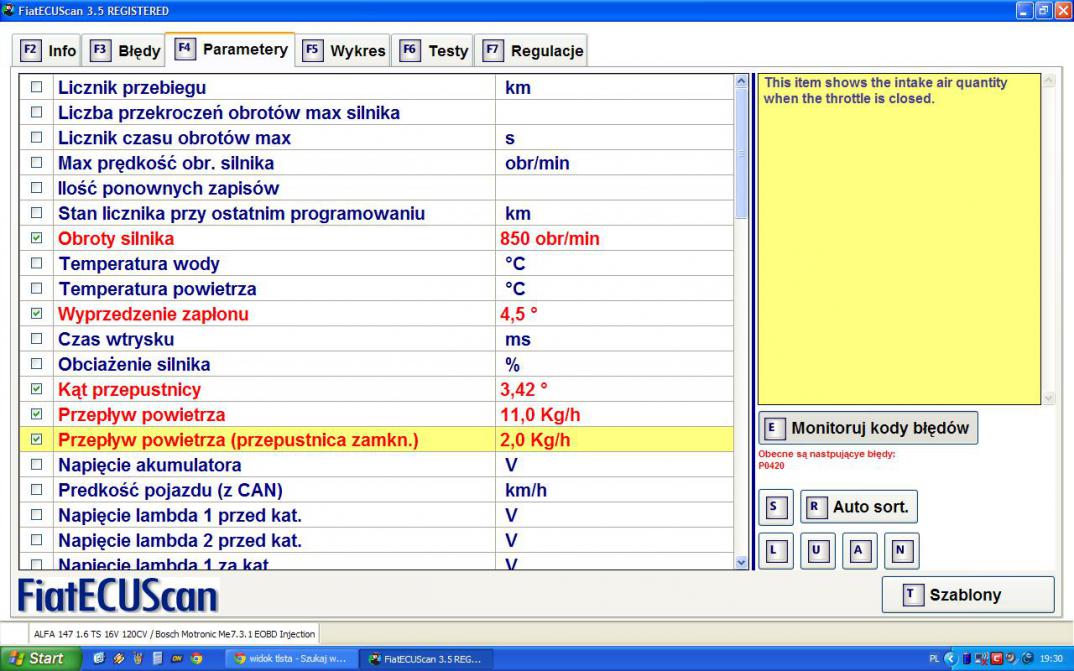Open the Wykres graph tab
The width and height of the screenshot is (1074, 671).
click(x=343, y=50)
